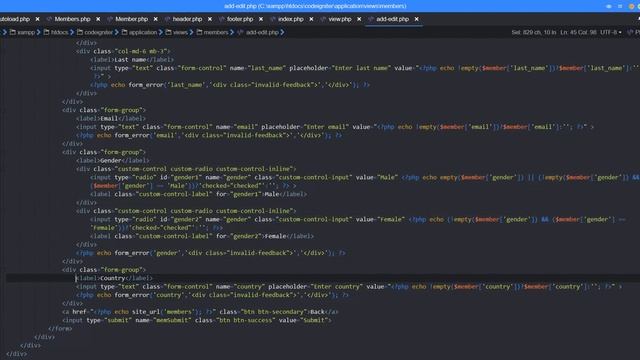Click the Ln 45 Col 98 position indicator
640x360 pixels.
[x=578, y=32]
